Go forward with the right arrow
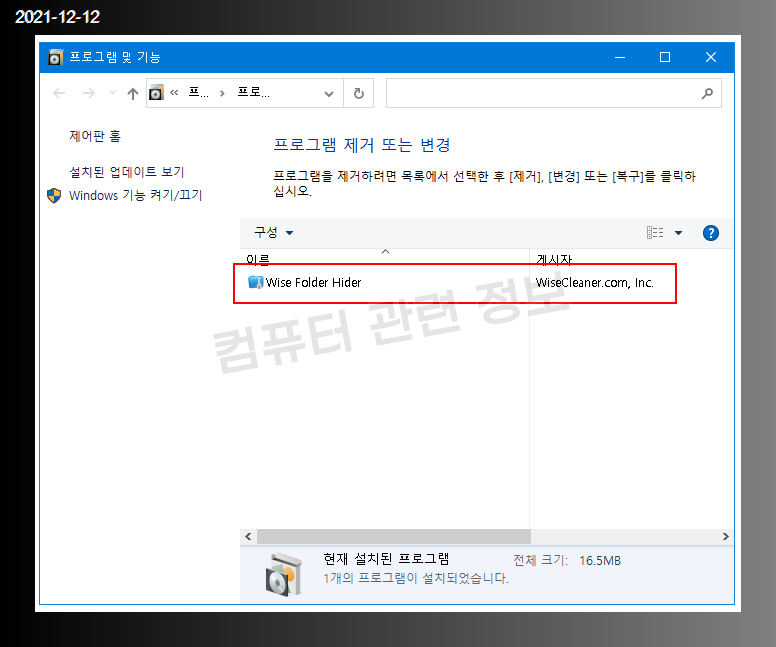The image size is (776, 647). [x=89, y=93]
